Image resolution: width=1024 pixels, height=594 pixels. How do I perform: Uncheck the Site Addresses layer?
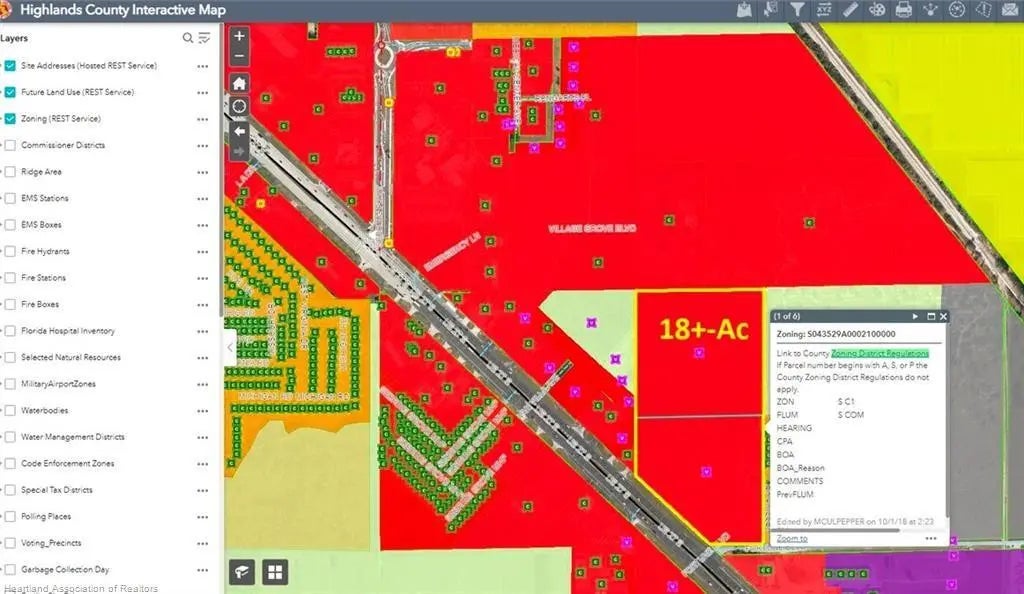point(10,66)
